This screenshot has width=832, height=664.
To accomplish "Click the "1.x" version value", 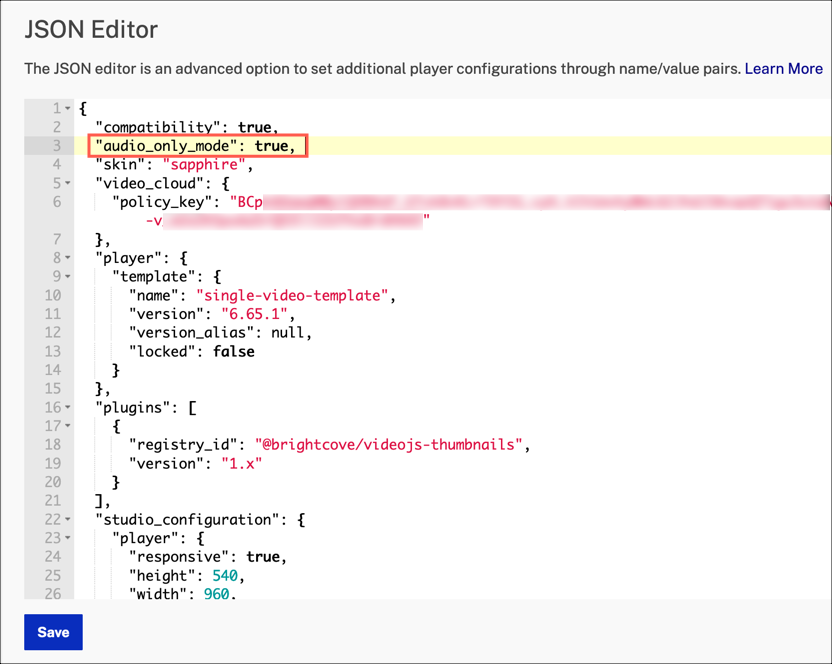I will [241, 463].
